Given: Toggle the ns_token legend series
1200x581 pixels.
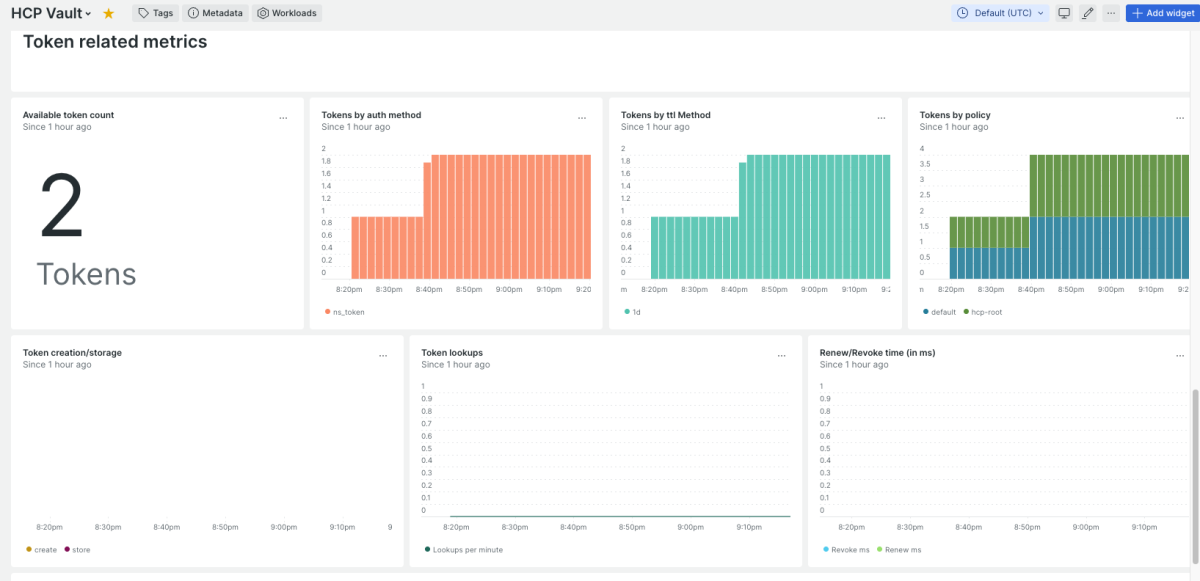Looking at the screenshot, I should click(348, 312).
